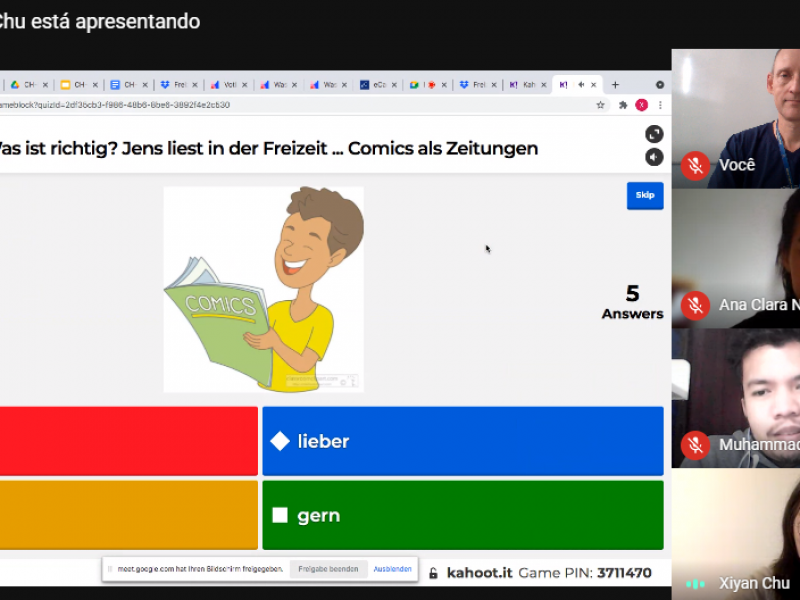Click Ana Clara's muted microphone icon

click(695, 305)
